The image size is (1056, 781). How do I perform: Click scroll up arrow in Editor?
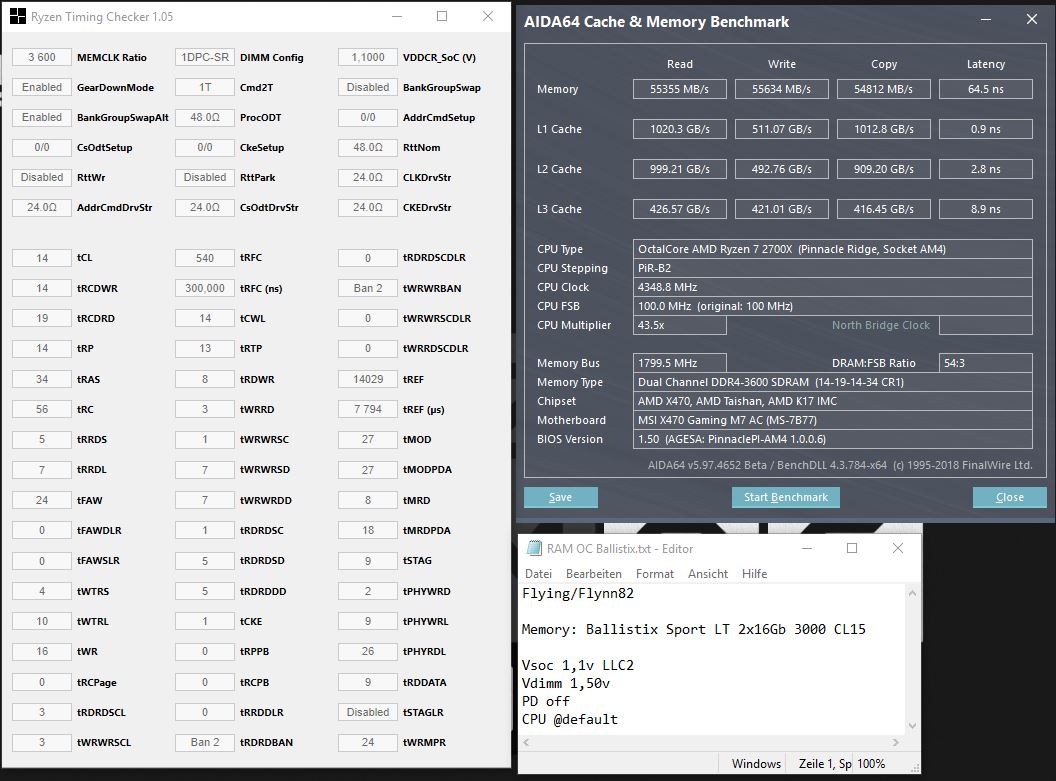[x=913, y=593]
